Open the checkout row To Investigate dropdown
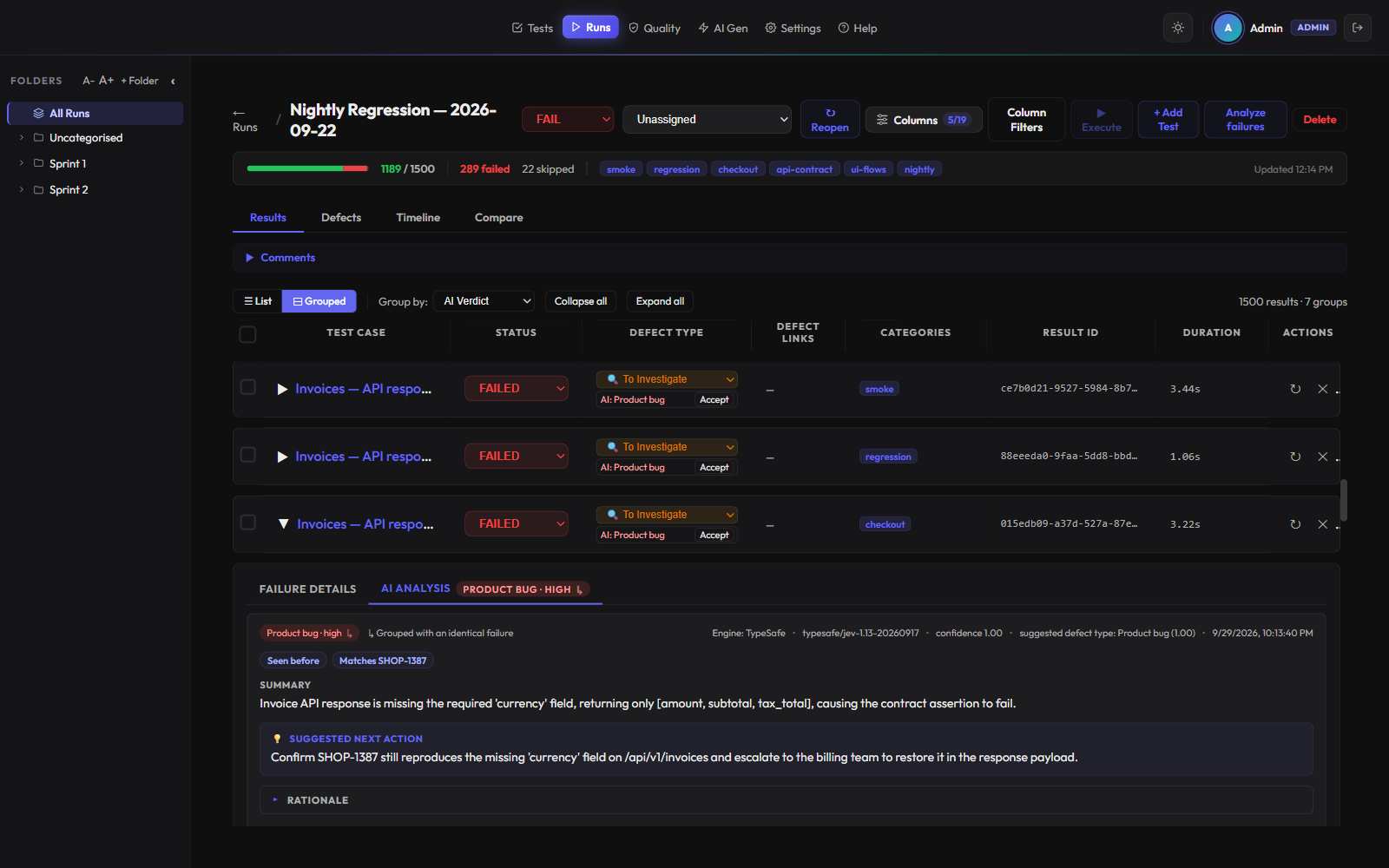This screenshot has height=868, width=1389. (x=667, y=515)
